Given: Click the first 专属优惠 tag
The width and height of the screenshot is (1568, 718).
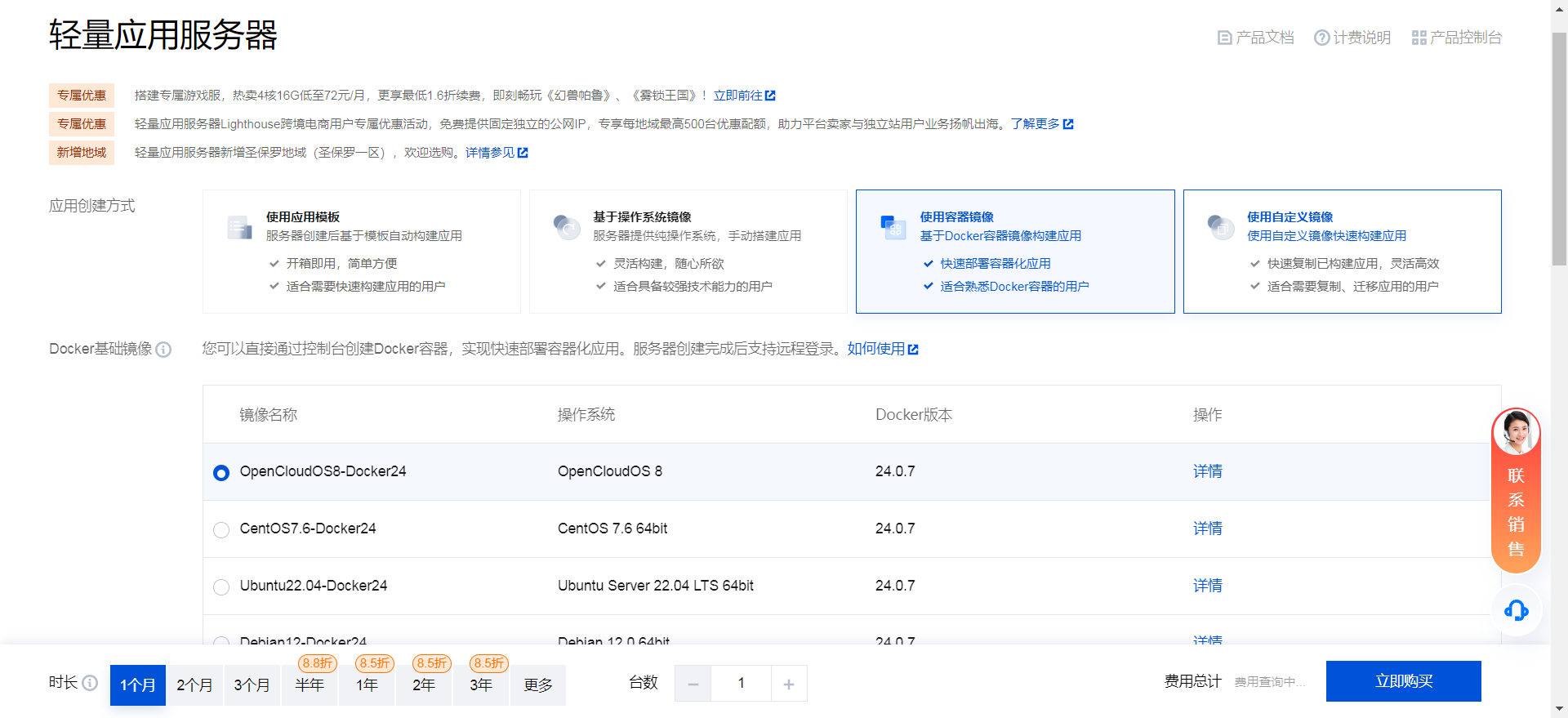Looking at the screenshot, I should [x=82, y=96].
